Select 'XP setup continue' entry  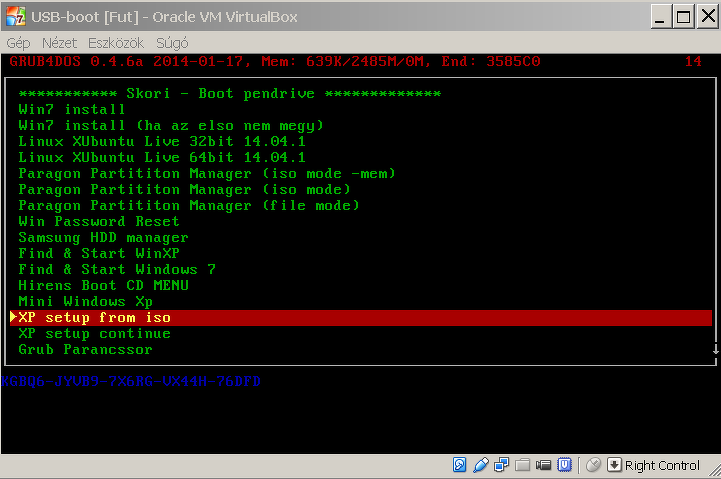click(x=95, y=334)
